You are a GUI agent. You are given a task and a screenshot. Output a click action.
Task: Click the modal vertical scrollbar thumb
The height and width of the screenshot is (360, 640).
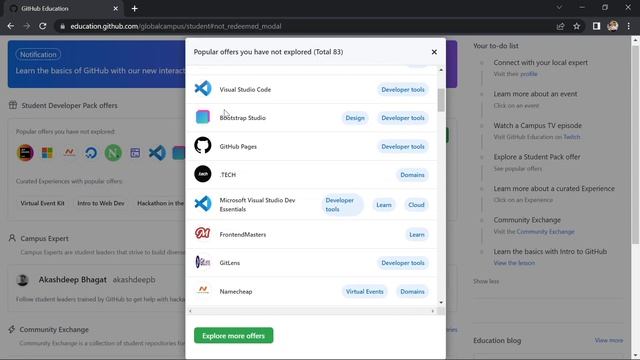point(441,100)
